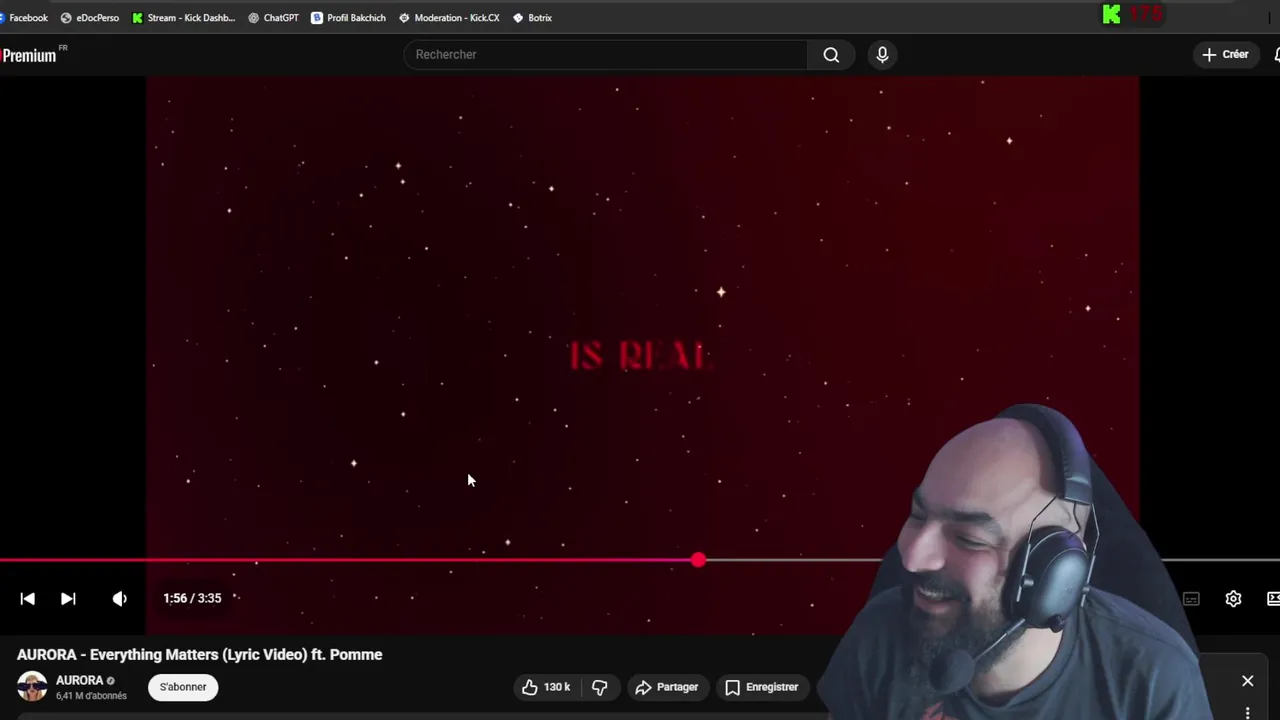The height and width of the screenshot is (720, 1280).
Task: Skip to next video
Action: [x=68, y=598]
